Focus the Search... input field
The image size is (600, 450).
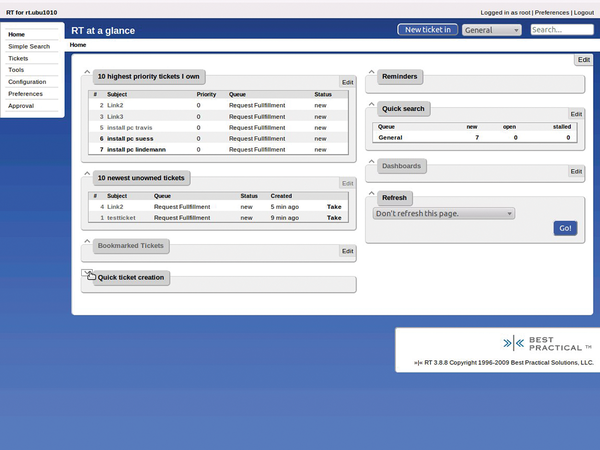560,30
